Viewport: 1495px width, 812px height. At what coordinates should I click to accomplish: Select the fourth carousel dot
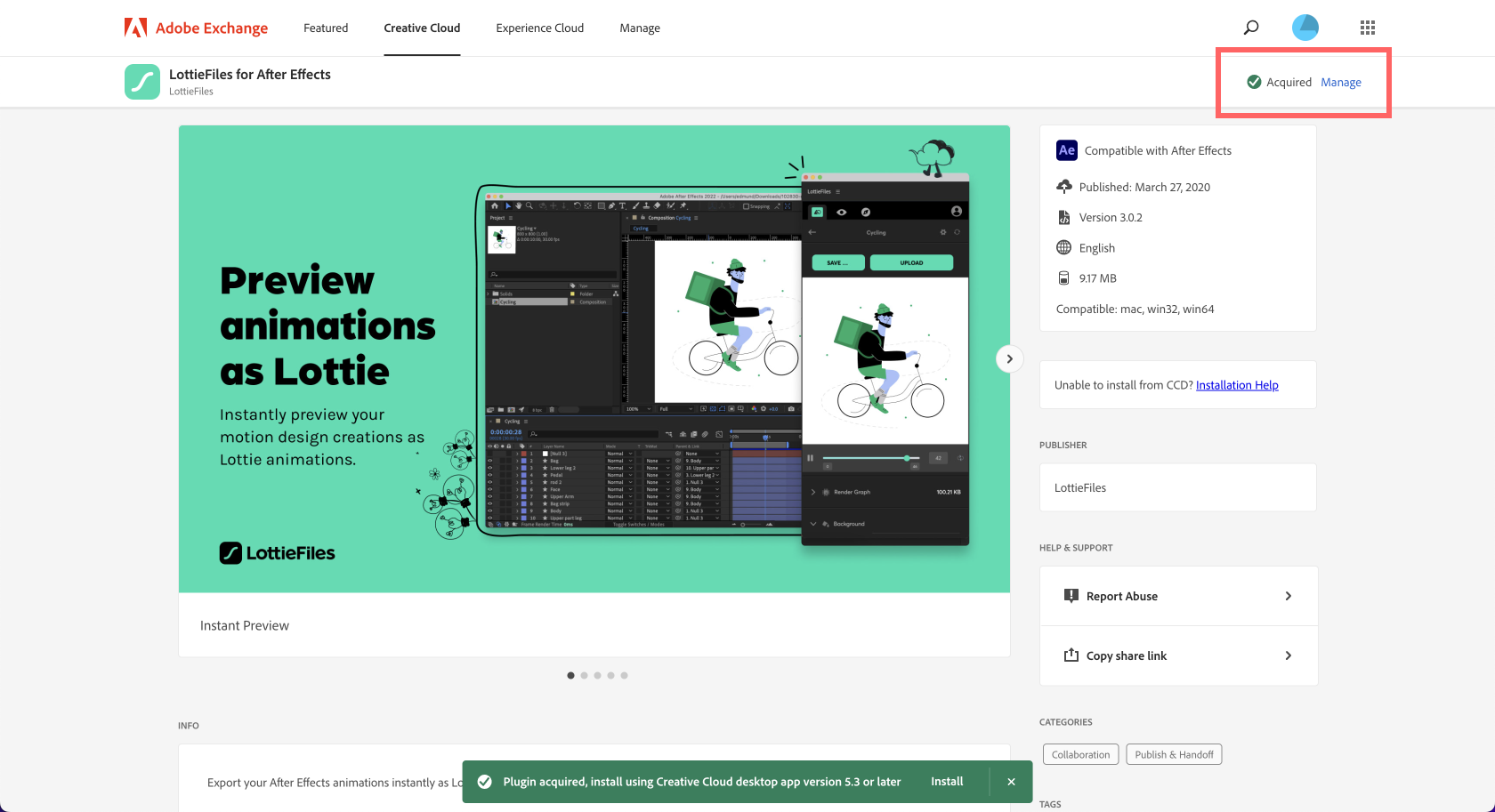tap(610, 675)
